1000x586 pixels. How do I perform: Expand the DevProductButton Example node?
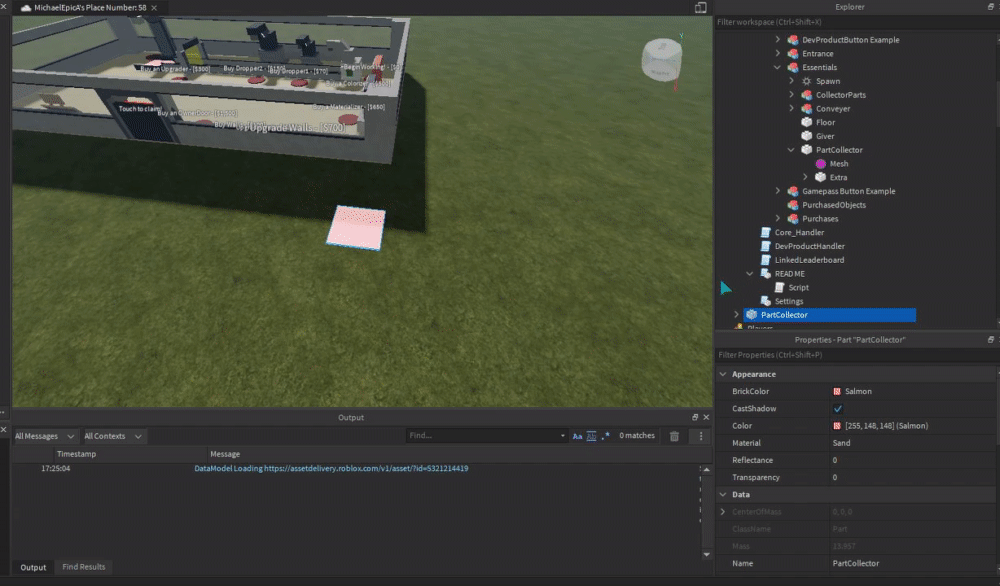777,40
